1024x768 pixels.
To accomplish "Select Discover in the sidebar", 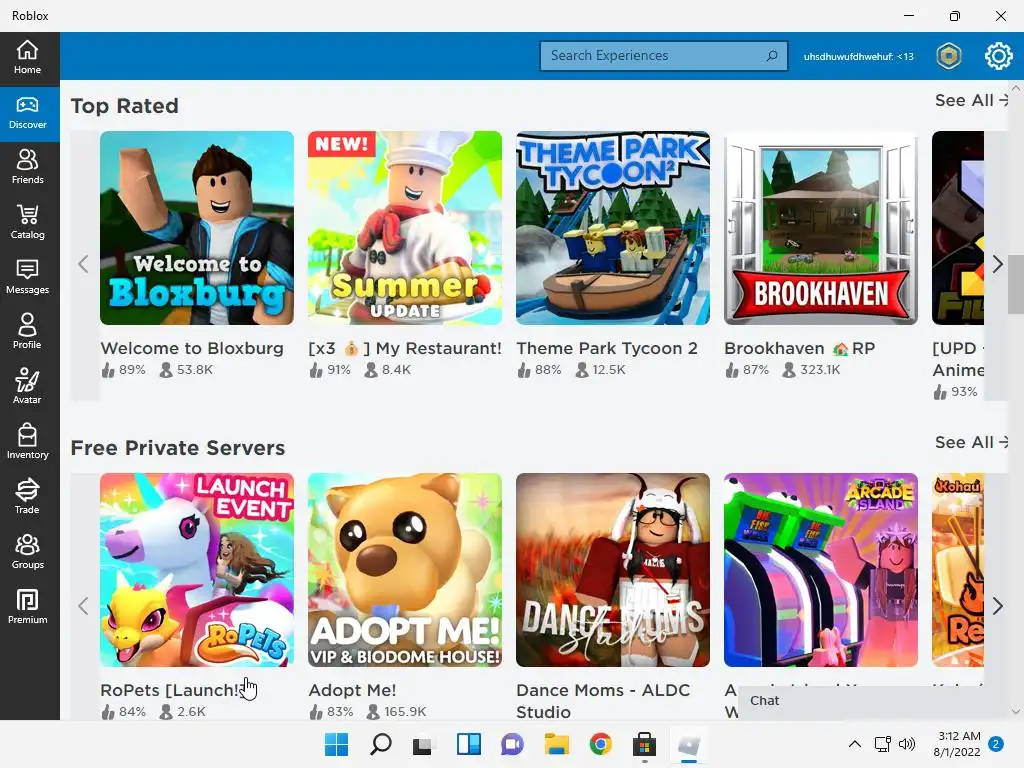I will click(27, 113).
